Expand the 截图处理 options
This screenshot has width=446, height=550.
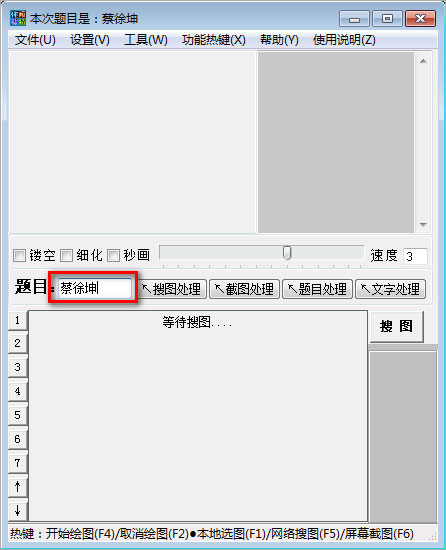coord(244,289)
